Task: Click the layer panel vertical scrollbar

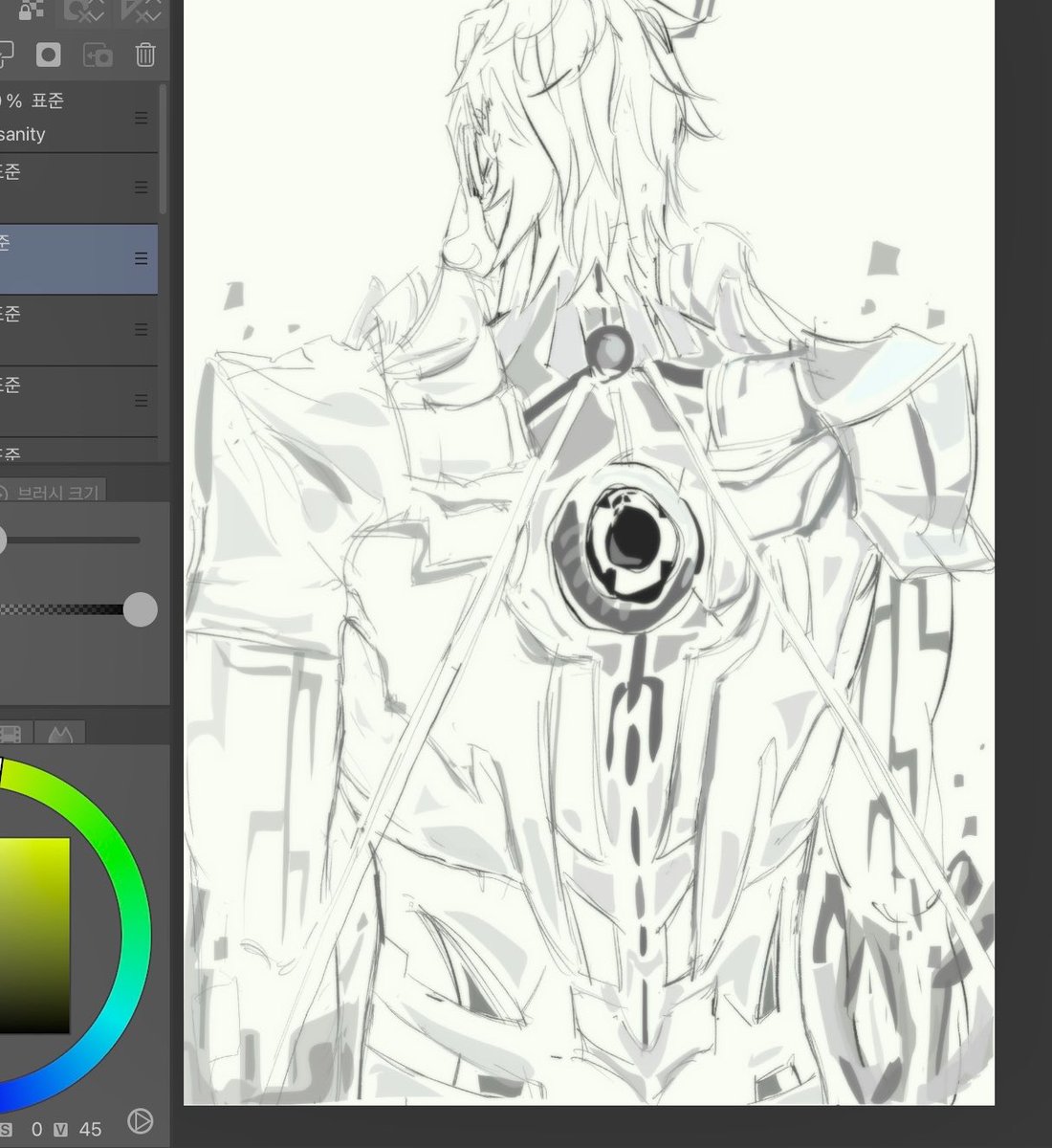Action: pyautogui.click(x=164, y=148)
